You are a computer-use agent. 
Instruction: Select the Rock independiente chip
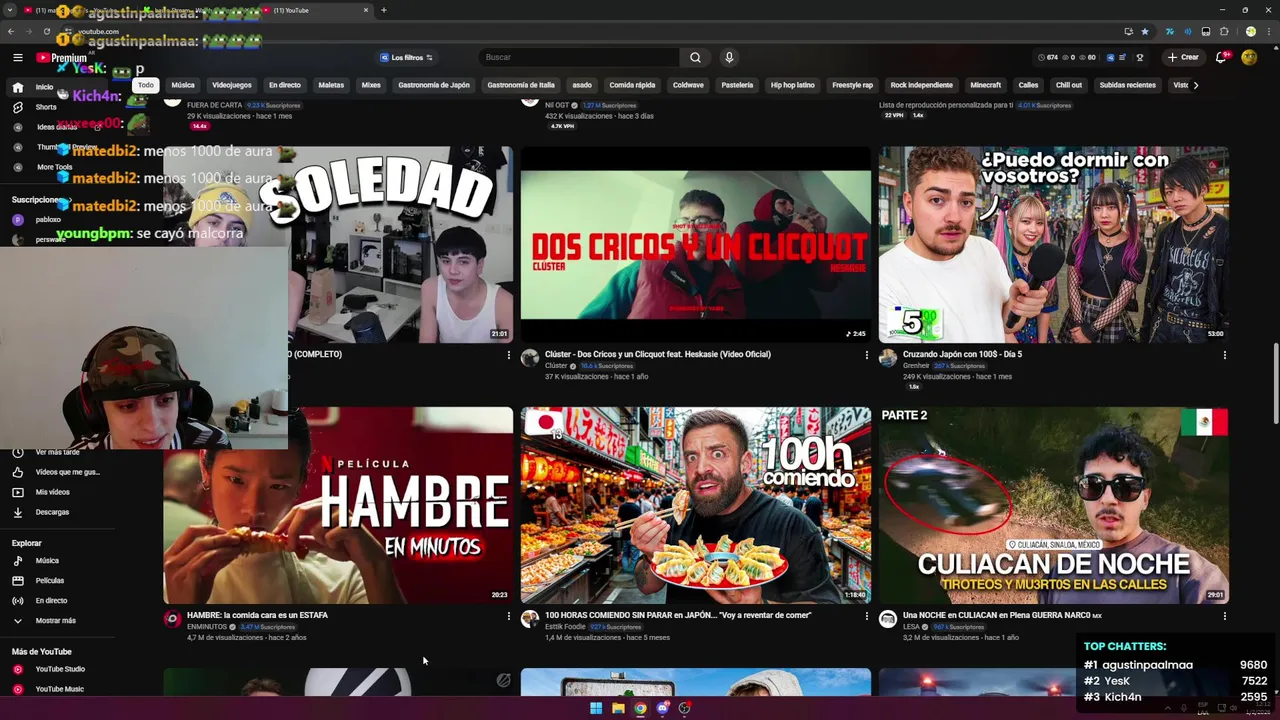tap(922, 85)
